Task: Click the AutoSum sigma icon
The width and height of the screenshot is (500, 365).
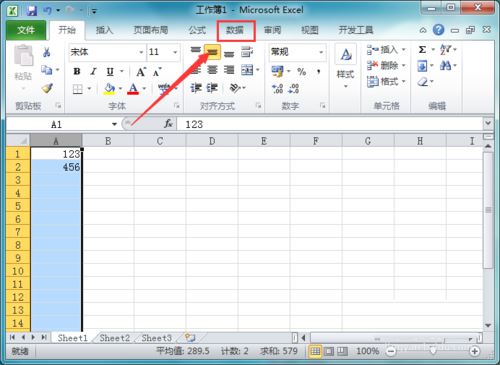Action: [422, 50]
